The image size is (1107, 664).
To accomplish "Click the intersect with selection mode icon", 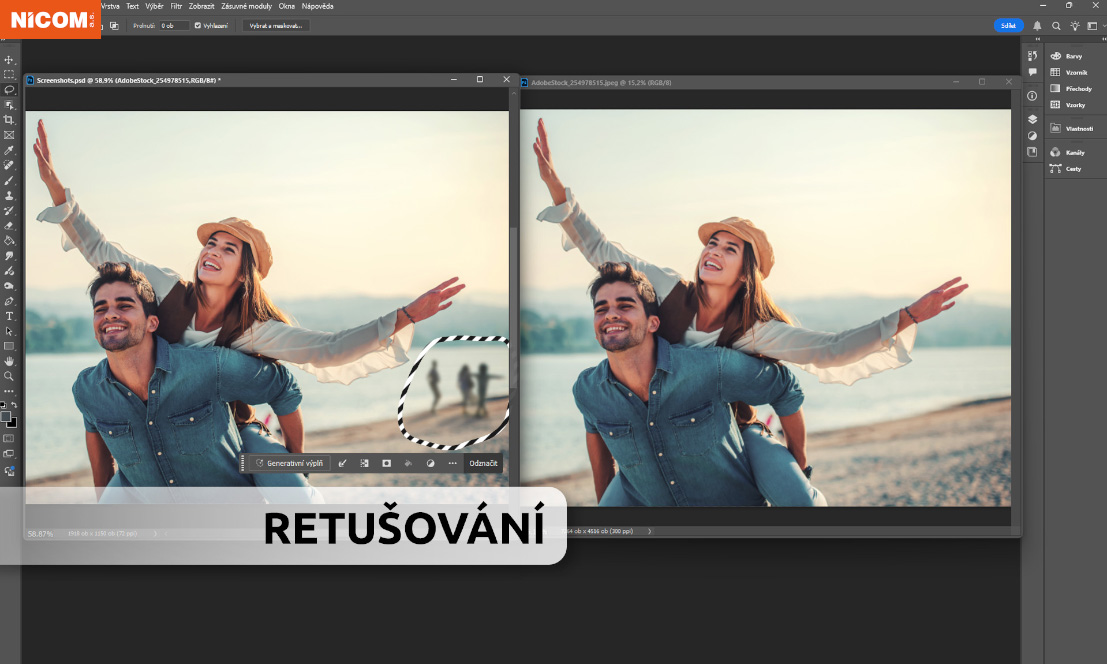I will coord(114,25).
